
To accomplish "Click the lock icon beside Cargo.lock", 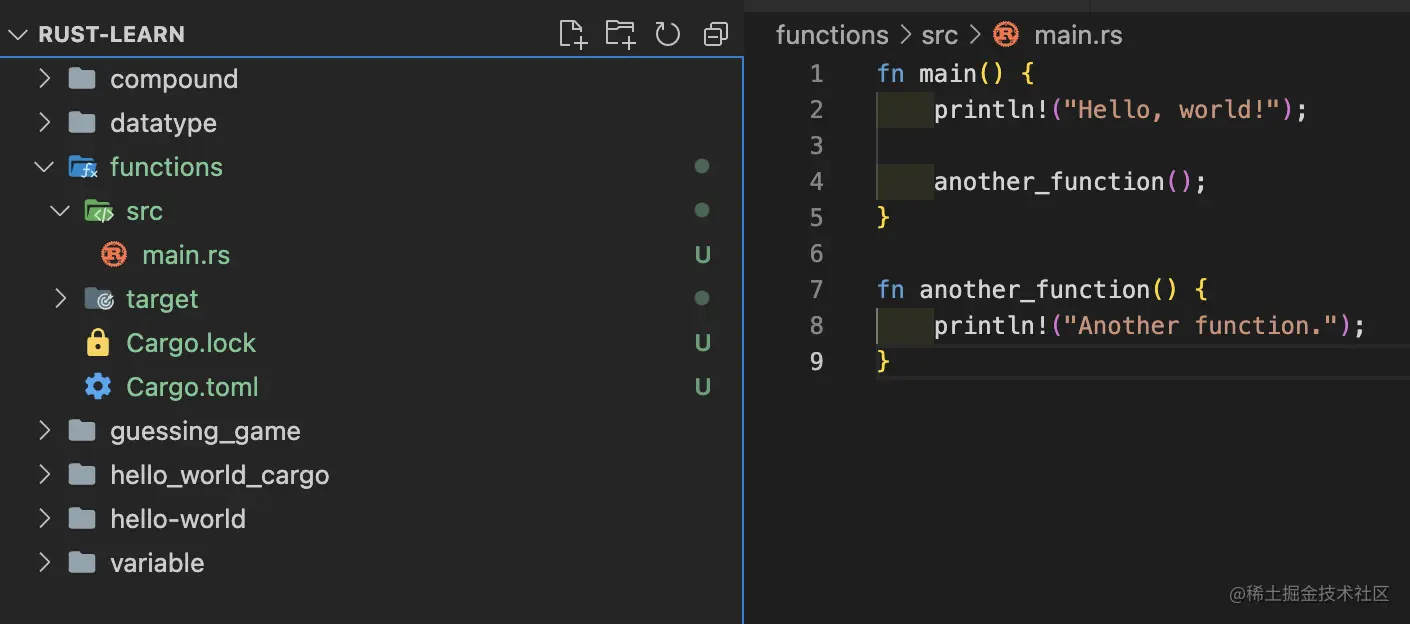I will 98,343.
